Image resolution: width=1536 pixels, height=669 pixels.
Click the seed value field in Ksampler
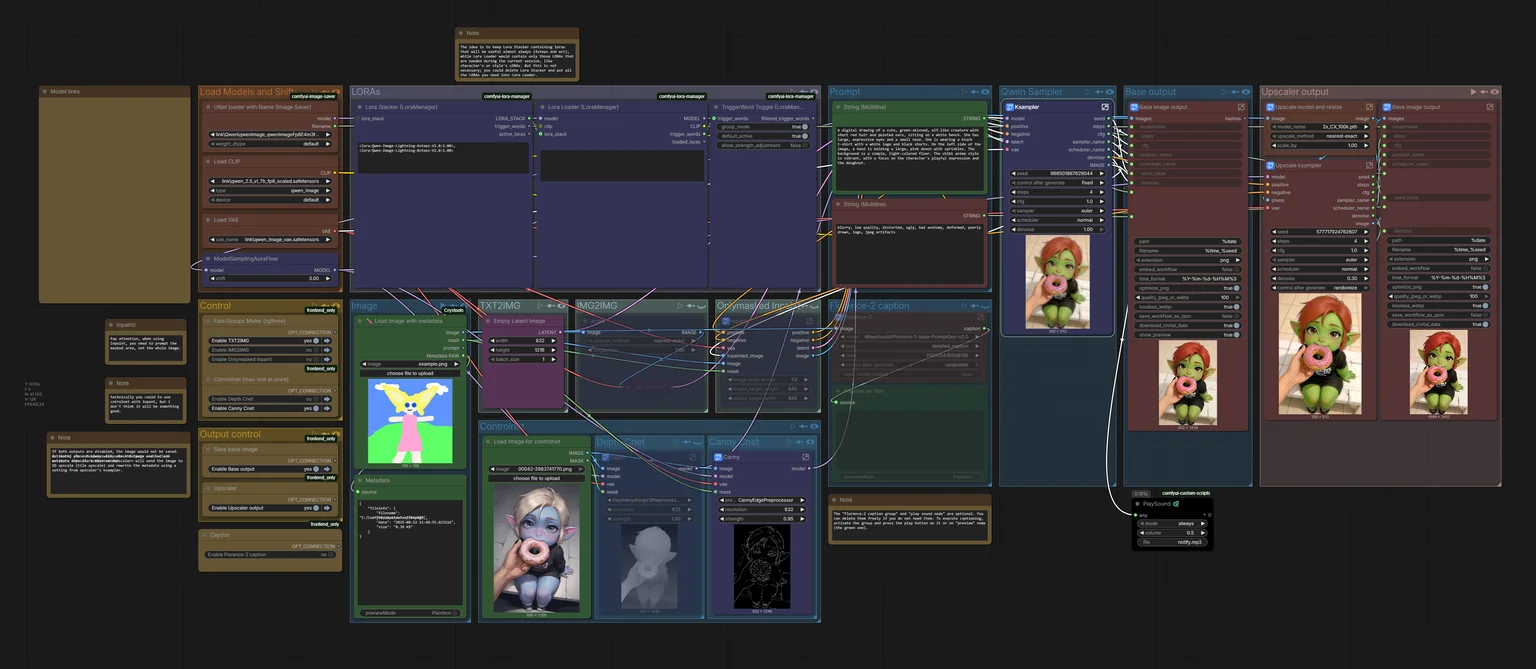click(1058, 174)
